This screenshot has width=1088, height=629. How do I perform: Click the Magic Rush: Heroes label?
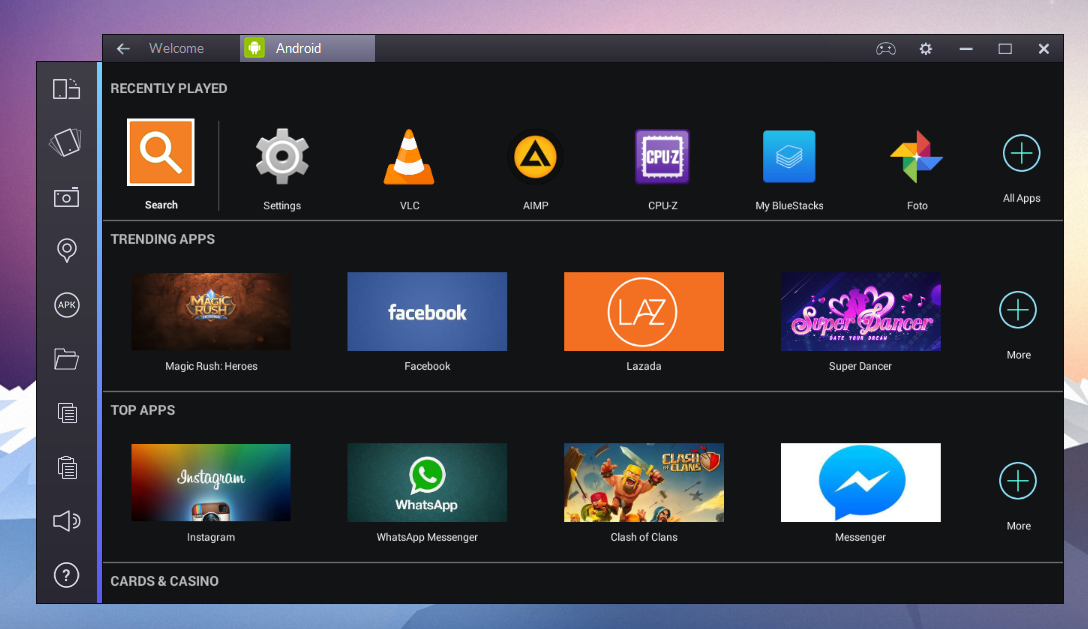[x=211, y=366]
